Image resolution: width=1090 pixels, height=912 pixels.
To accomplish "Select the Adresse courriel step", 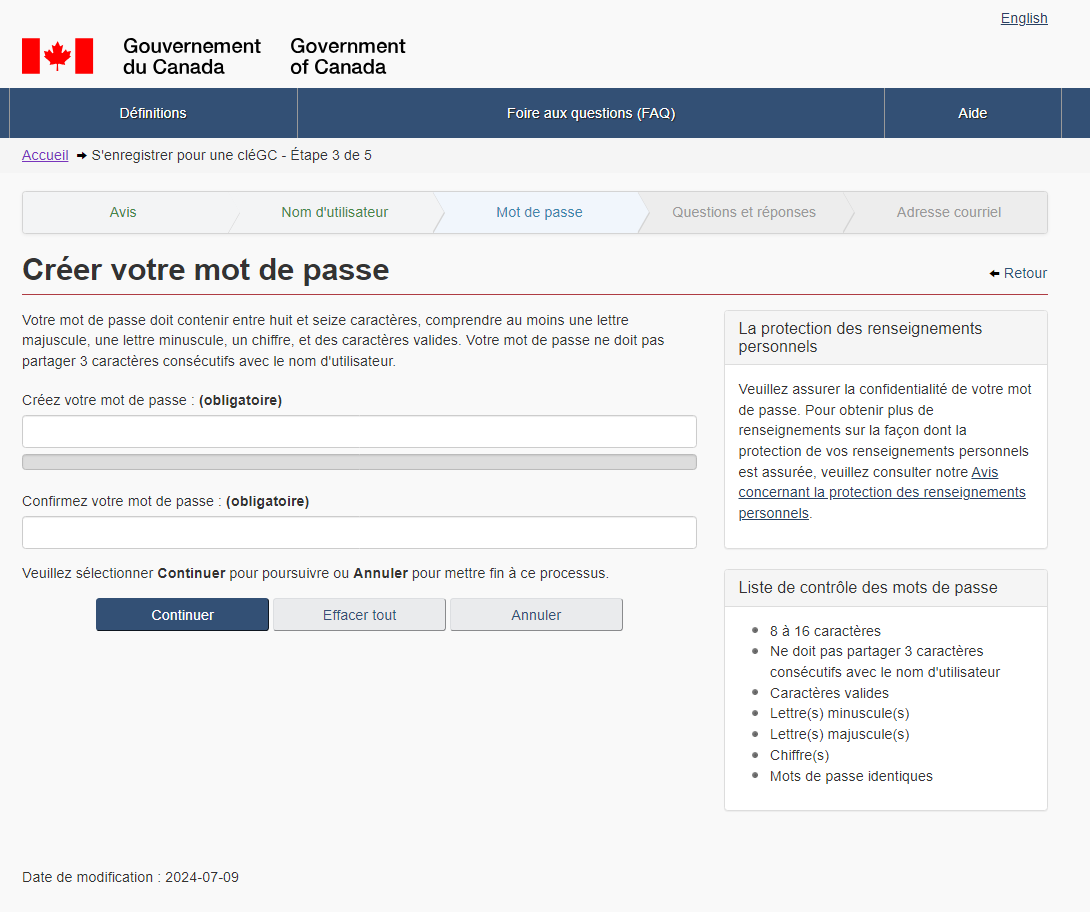I will tap(948, 212).
